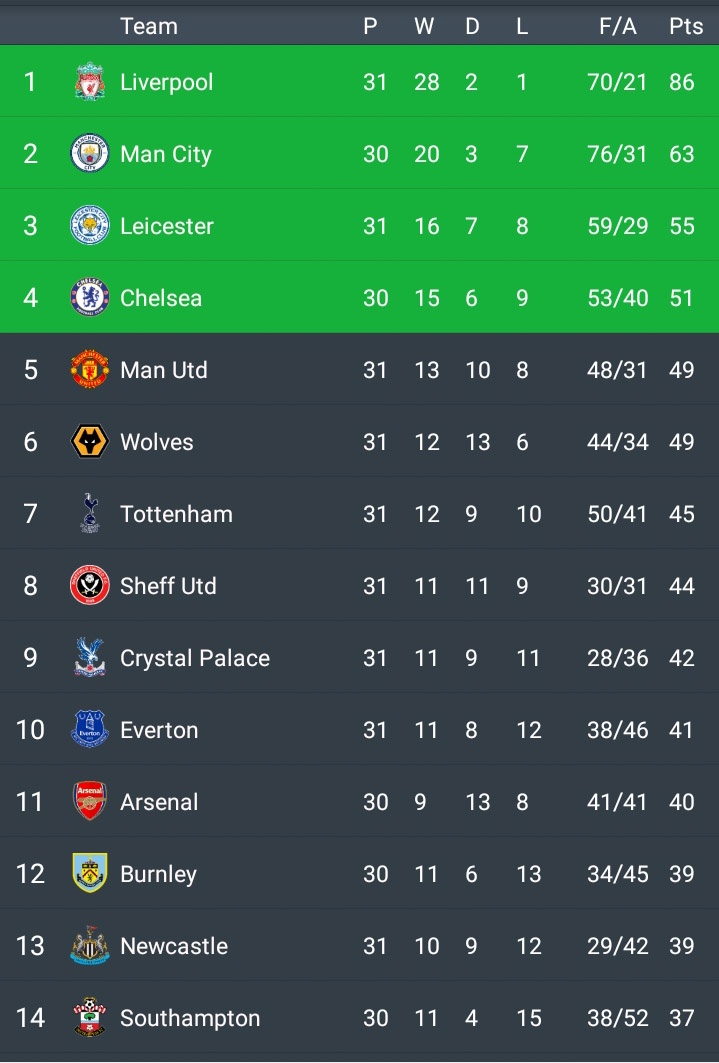Click the Man City club crest

(90, 154)
